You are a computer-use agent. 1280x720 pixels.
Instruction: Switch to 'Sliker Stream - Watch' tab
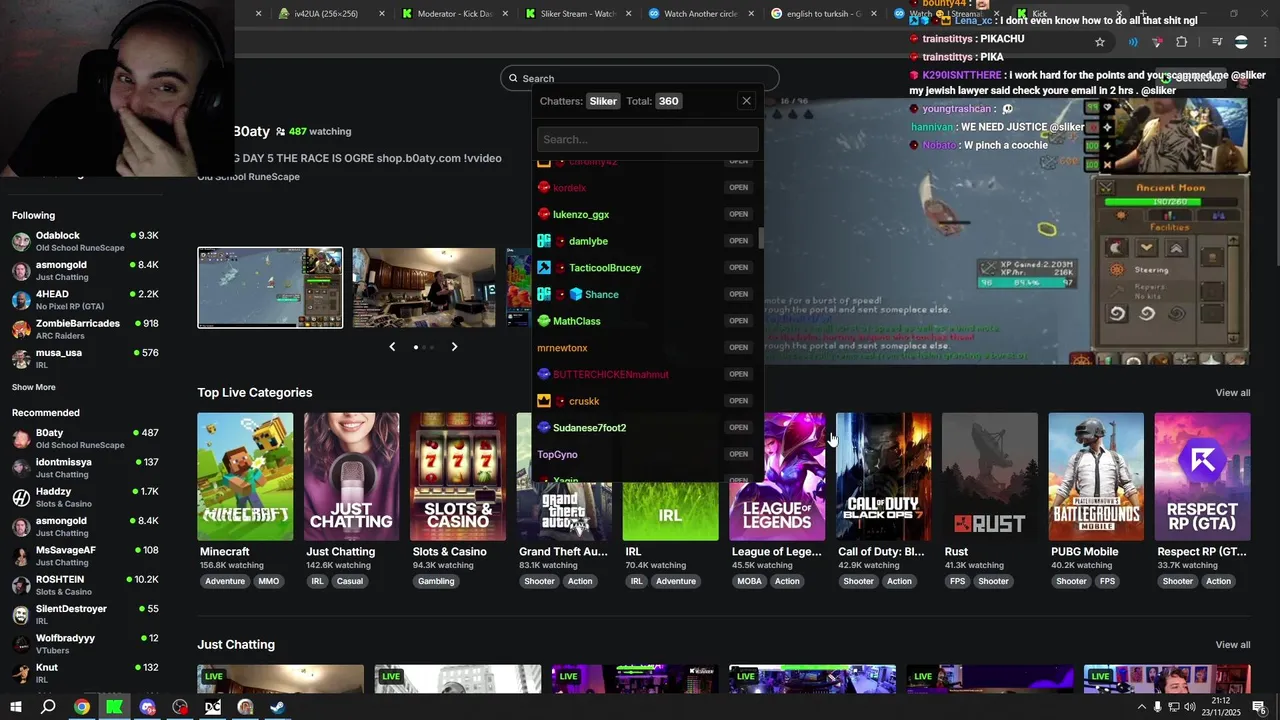coord(577,14)
